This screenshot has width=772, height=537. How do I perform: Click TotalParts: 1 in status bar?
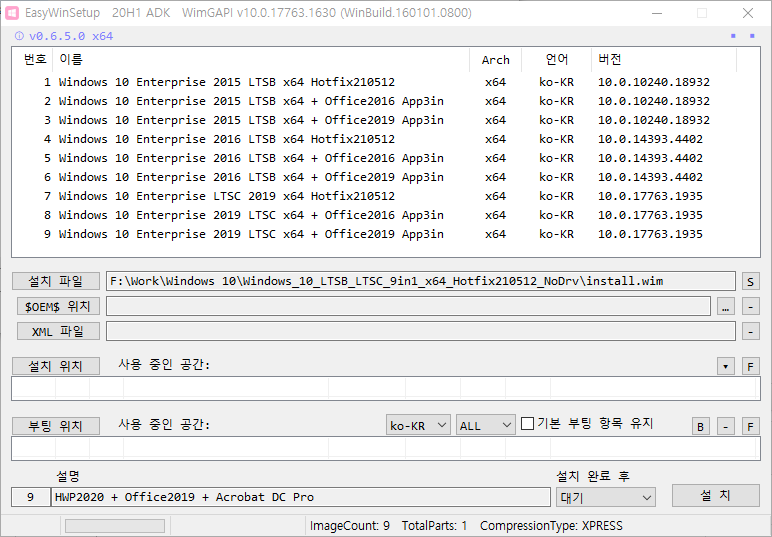click(x=434, y=526)
